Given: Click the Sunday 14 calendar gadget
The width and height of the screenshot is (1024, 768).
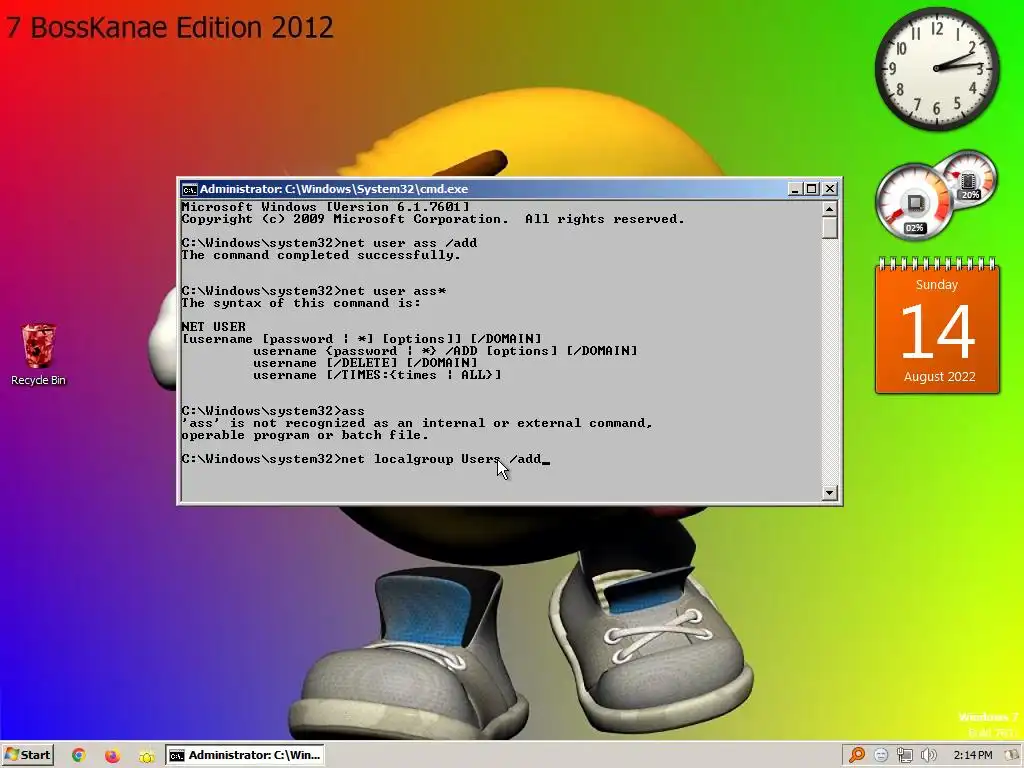Looking at the screenshot, I should tap(937, 326).
